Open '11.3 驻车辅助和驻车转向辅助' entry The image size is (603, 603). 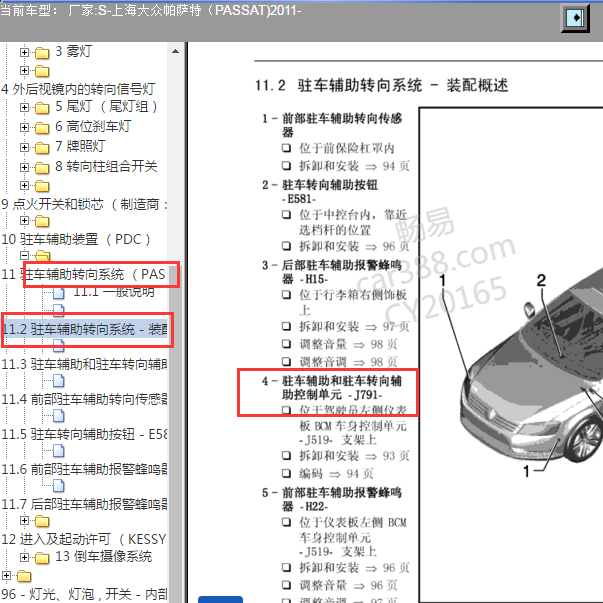click(84, 364)
